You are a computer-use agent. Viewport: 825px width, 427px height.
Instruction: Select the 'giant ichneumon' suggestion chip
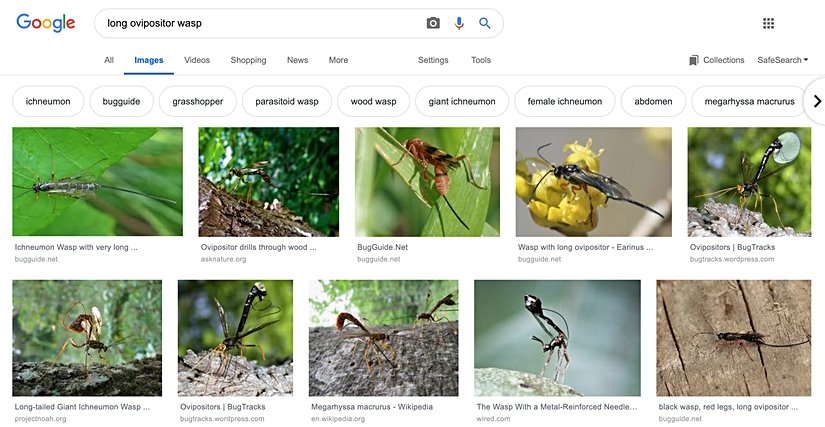(x=461, y=101)
